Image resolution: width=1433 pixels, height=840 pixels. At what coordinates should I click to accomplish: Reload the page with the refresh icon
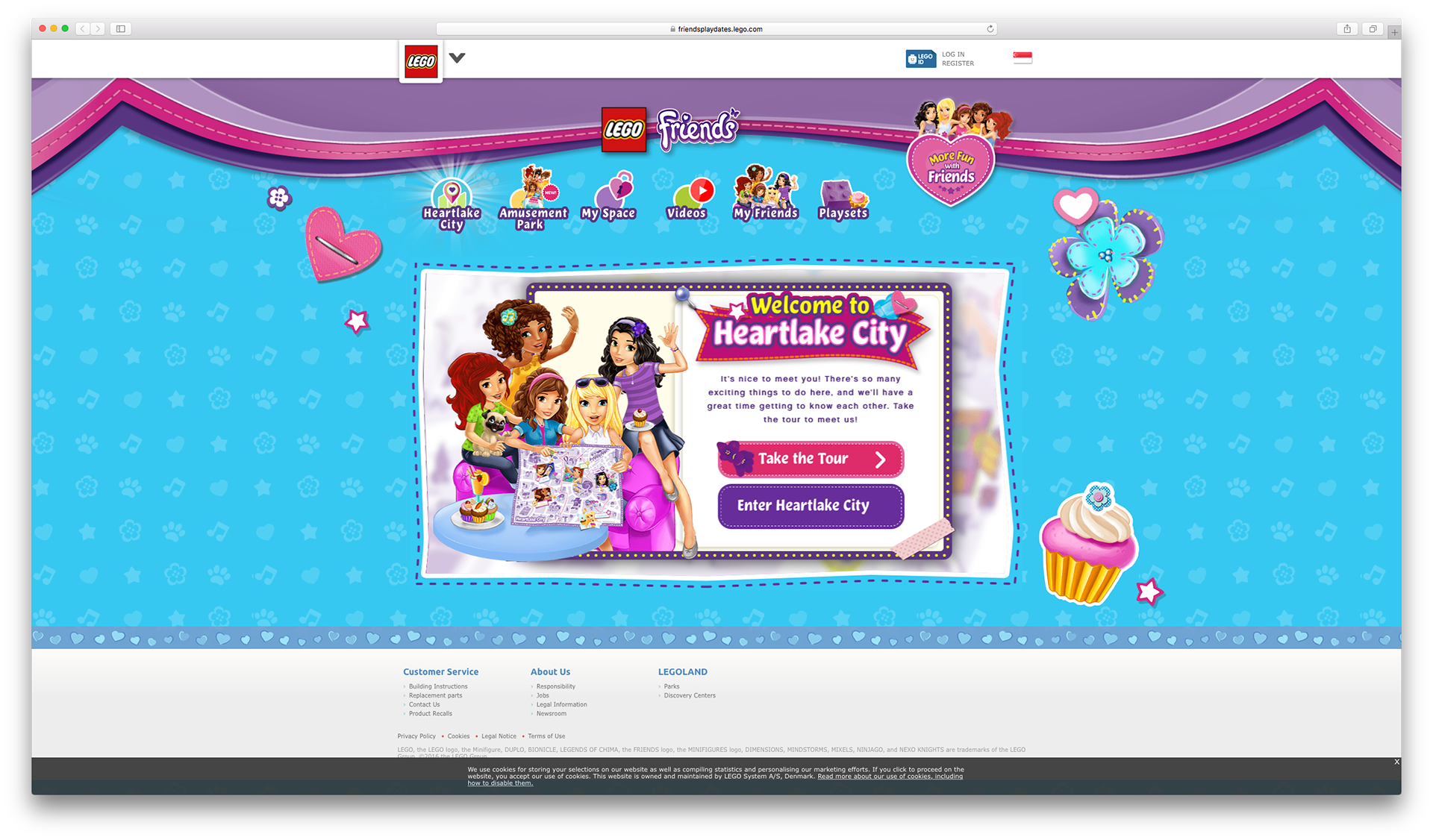[990, 29]
